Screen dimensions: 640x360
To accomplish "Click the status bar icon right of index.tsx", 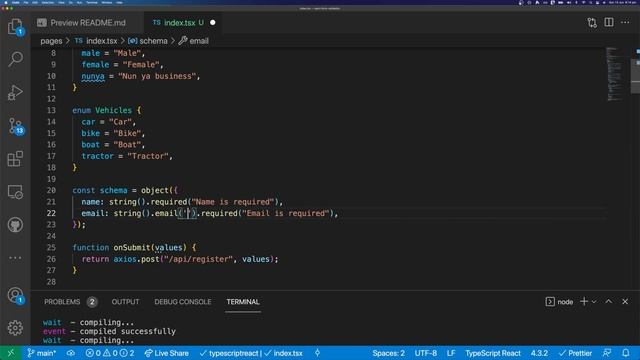I will [318, 353].
